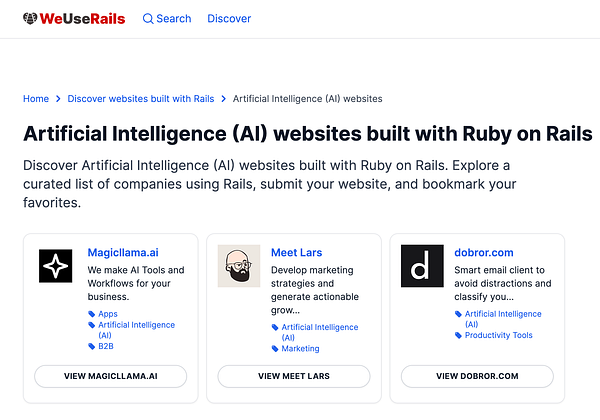Select the Productivity Tools tag link
Screen dimensions: 600x420
(x=499, y=335)
